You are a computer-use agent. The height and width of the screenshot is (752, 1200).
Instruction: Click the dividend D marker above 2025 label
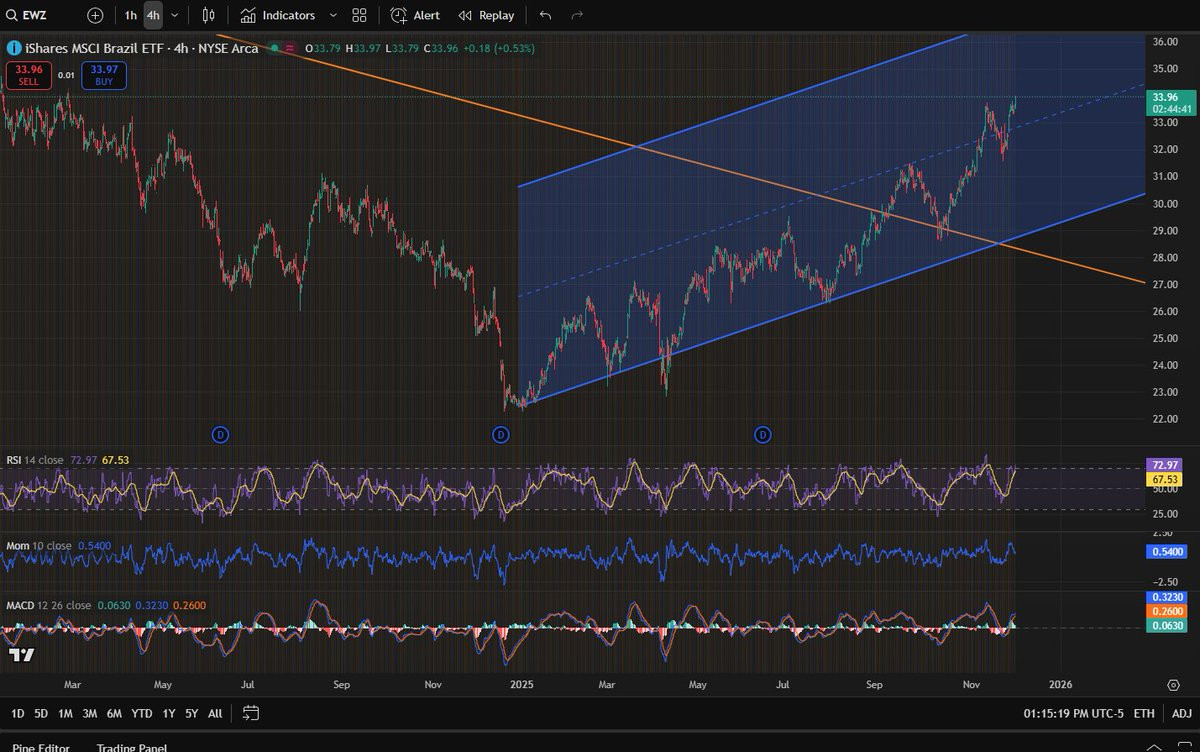point(501,434)
